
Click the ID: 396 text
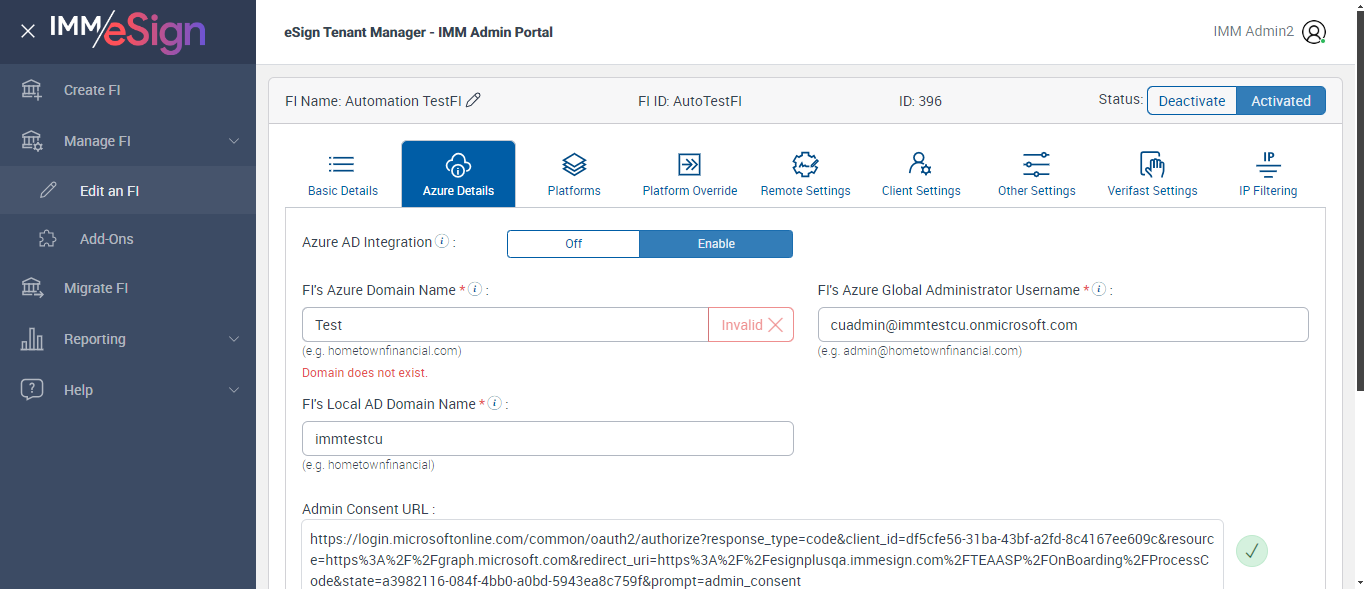(920, 101)
